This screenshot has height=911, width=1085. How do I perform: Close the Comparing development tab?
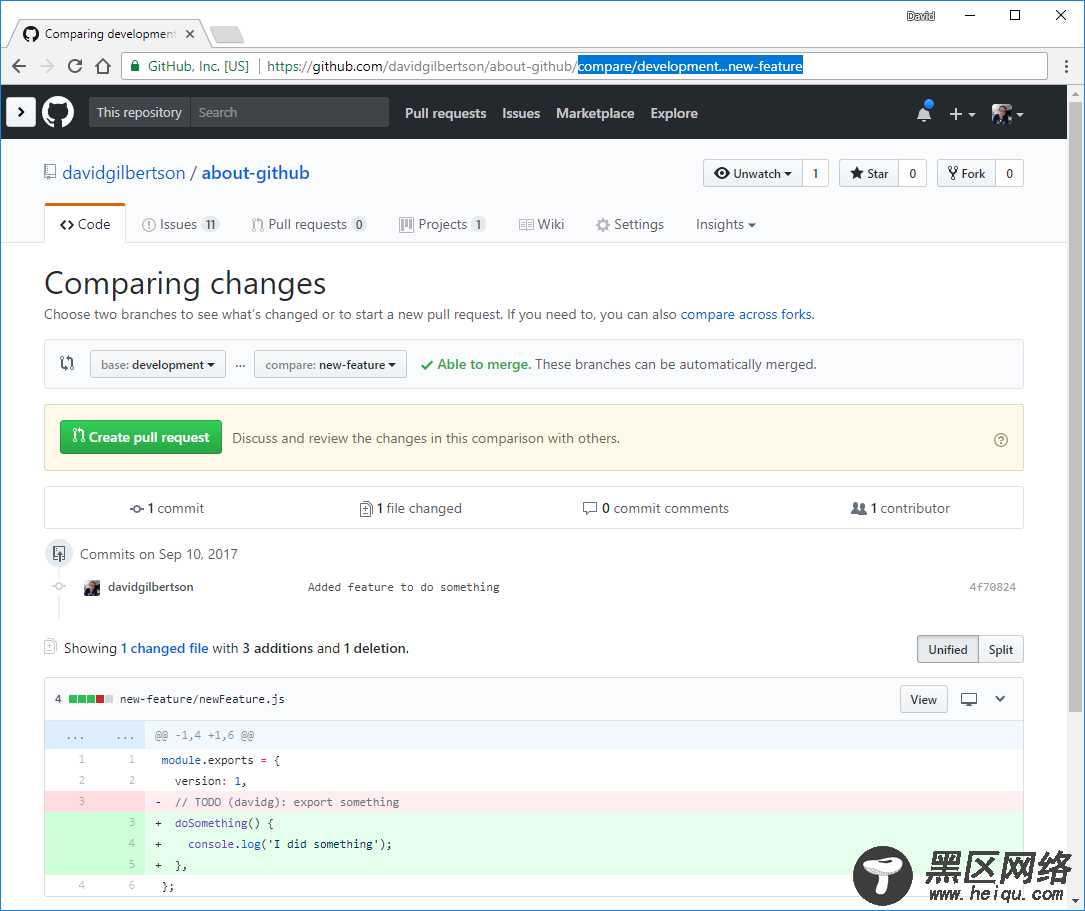click(x=190, y=34)
